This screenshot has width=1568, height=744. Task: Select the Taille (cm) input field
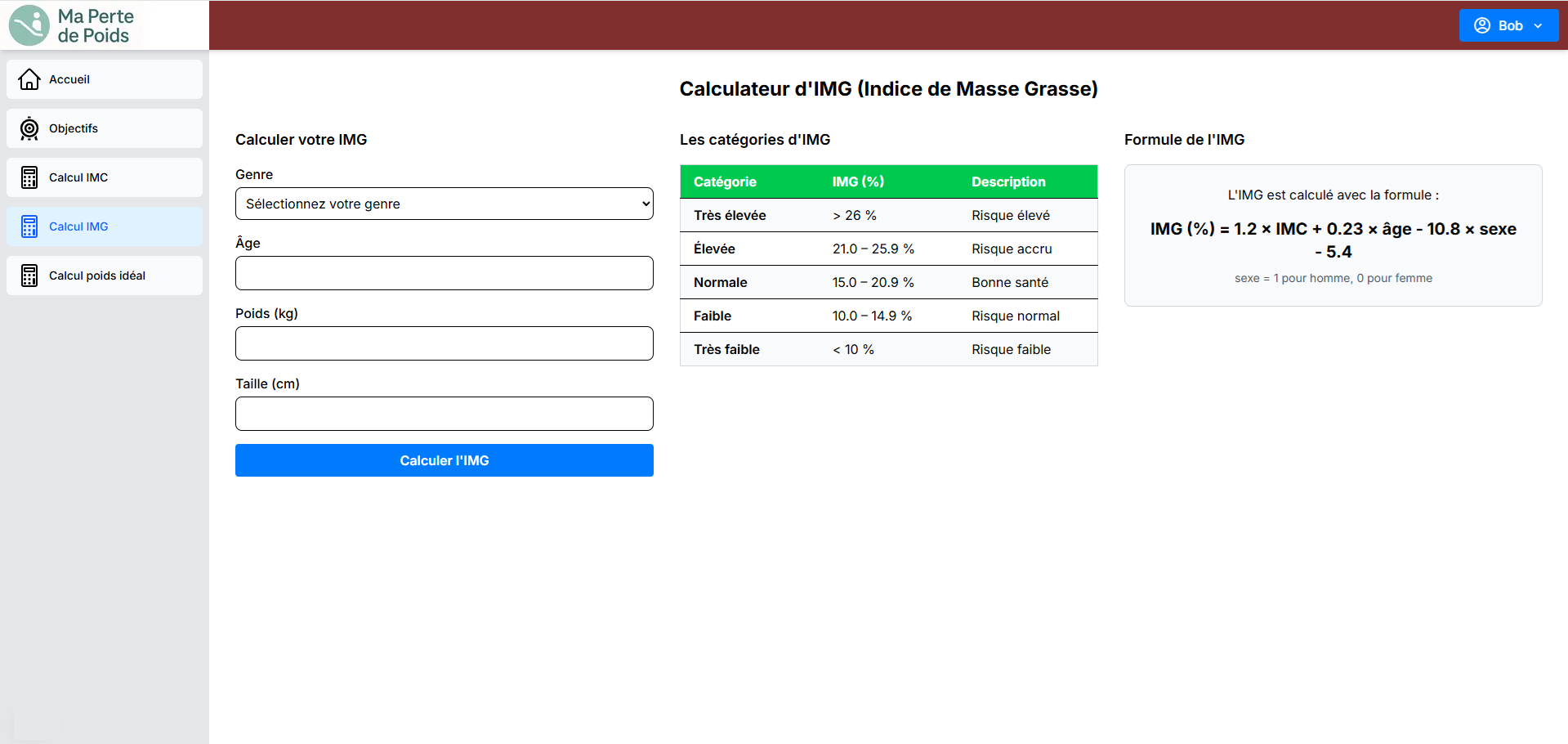pos(444,414)
